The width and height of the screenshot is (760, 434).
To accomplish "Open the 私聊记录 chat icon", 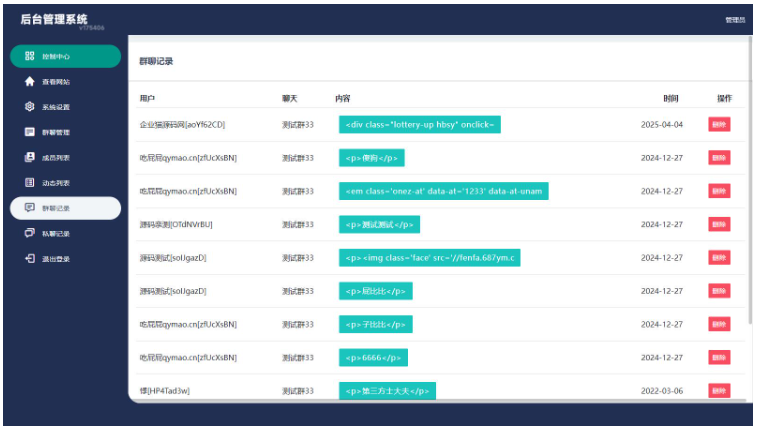I will pos(30,233).
